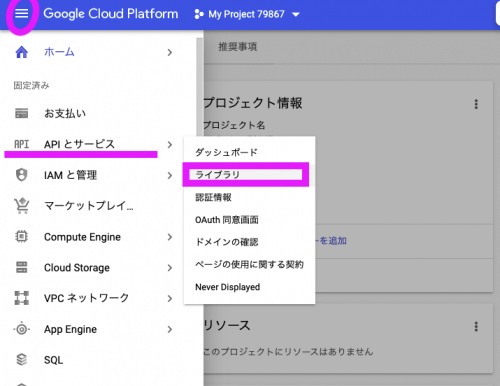Click the Marketplace cart icon

[22, 206]
